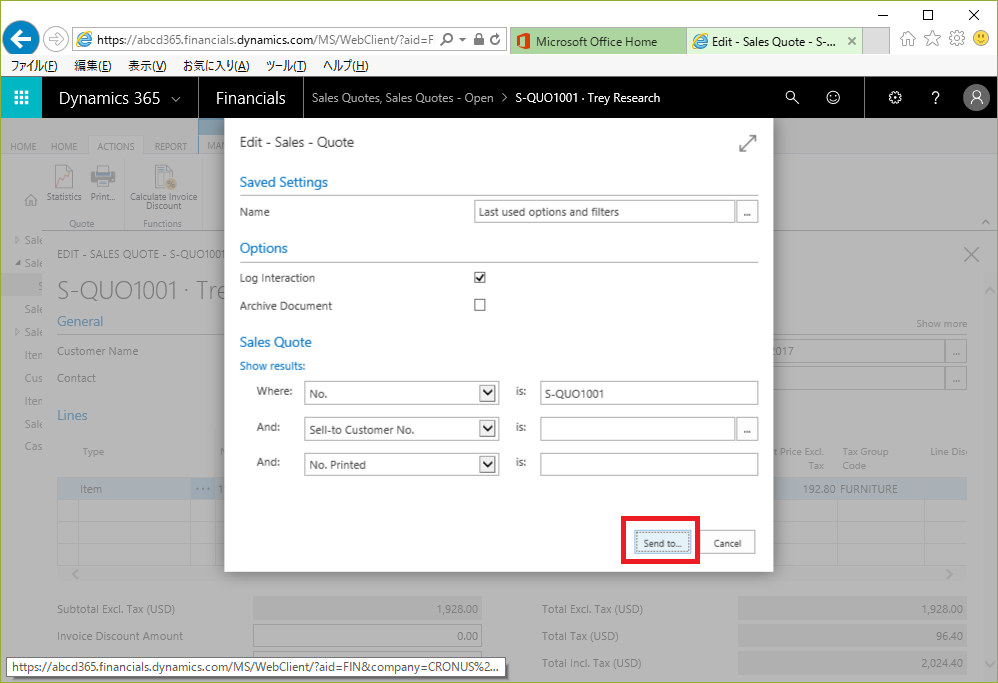Screen dimensions: 998x683
Task: Click the Cancel button in dialog
Action: (x=727, y=543)
